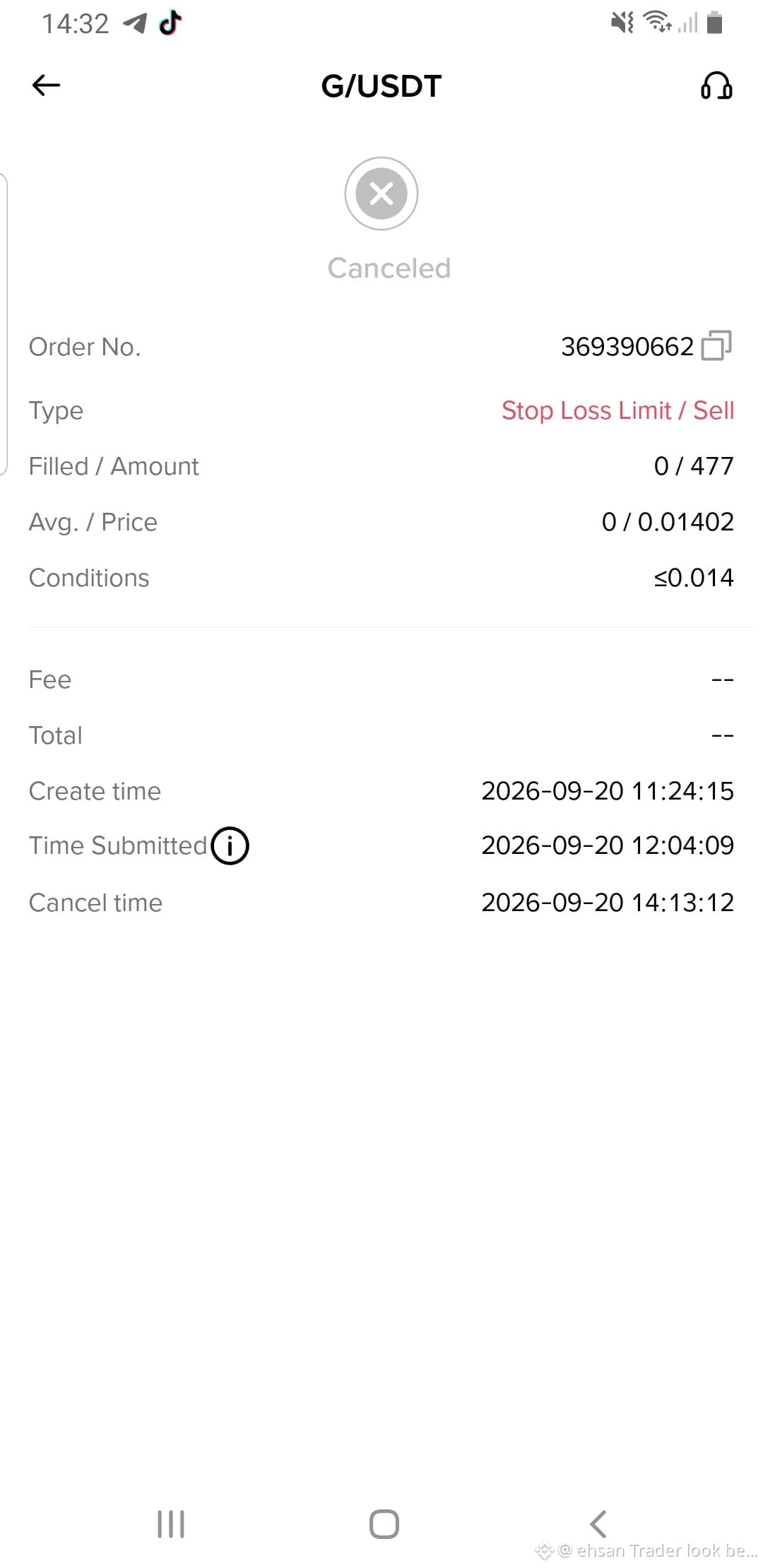
Task: Tap the Cancel time value
Action: 608,903
